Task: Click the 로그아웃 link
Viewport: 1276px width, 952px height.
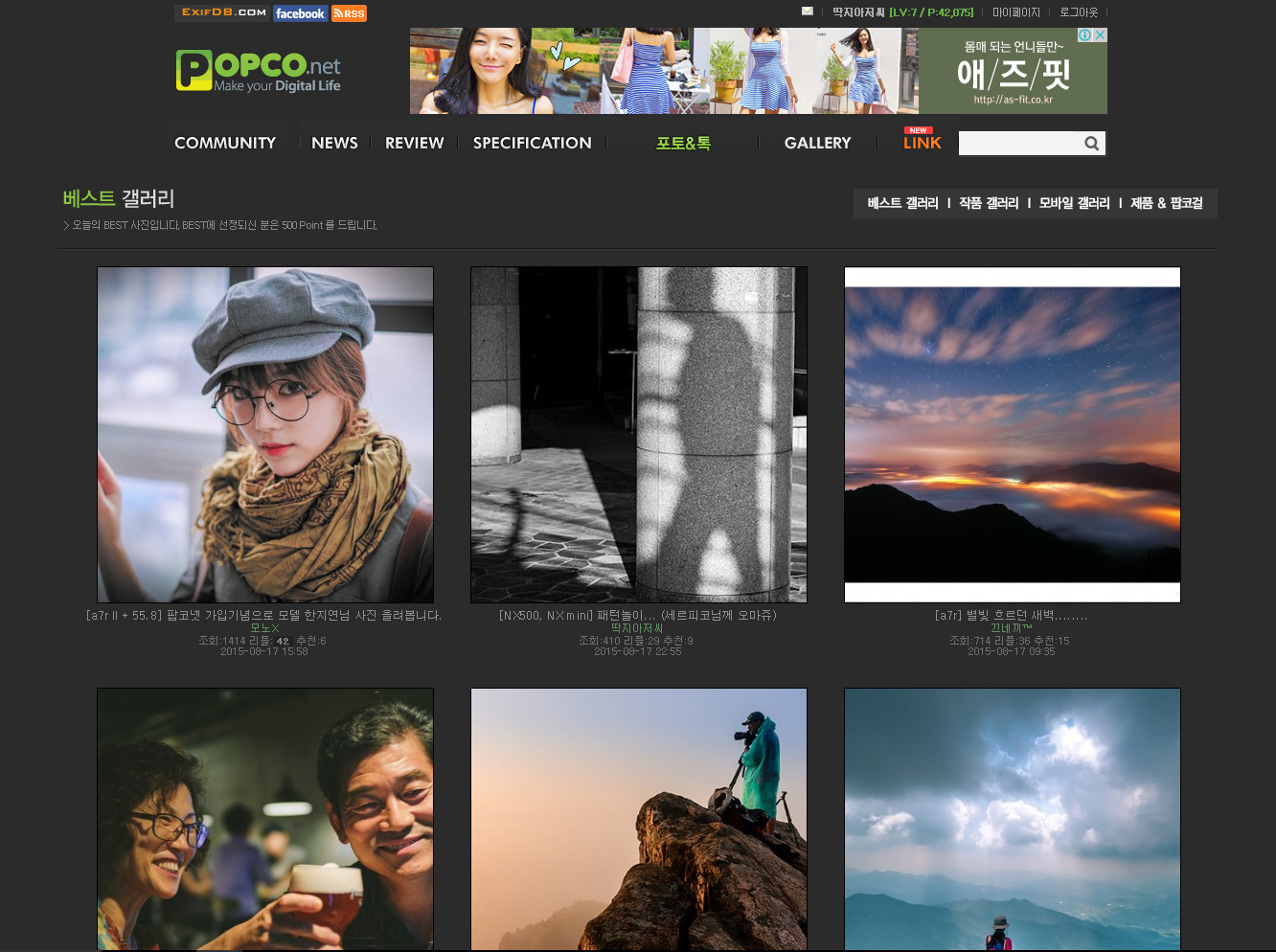Action: coord(1078,12)
